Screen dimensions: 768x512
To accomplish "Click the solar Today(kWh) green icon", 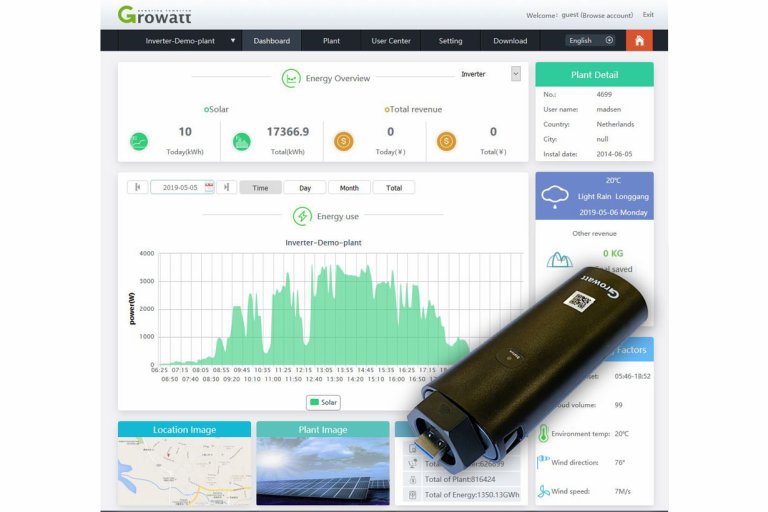I will pos(140,142).
